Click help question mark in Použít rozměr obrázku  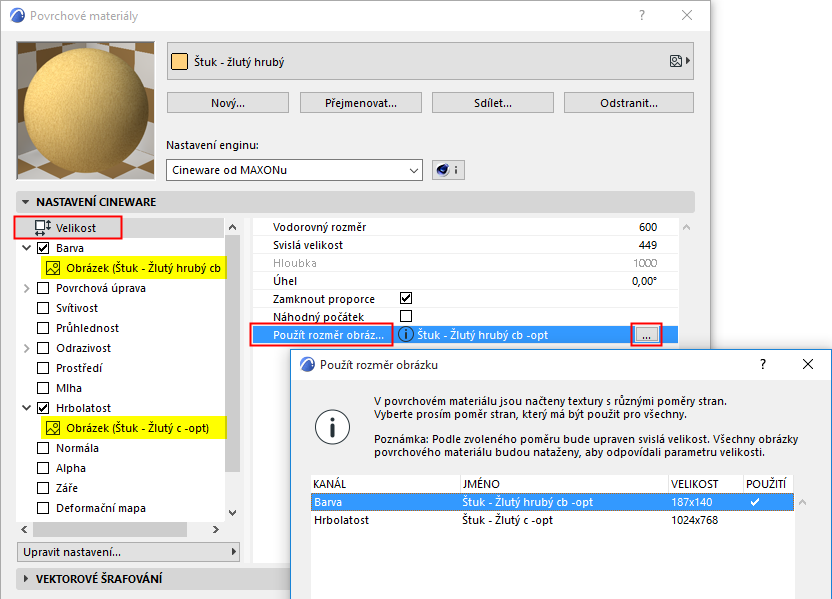[x=762, y=364]
